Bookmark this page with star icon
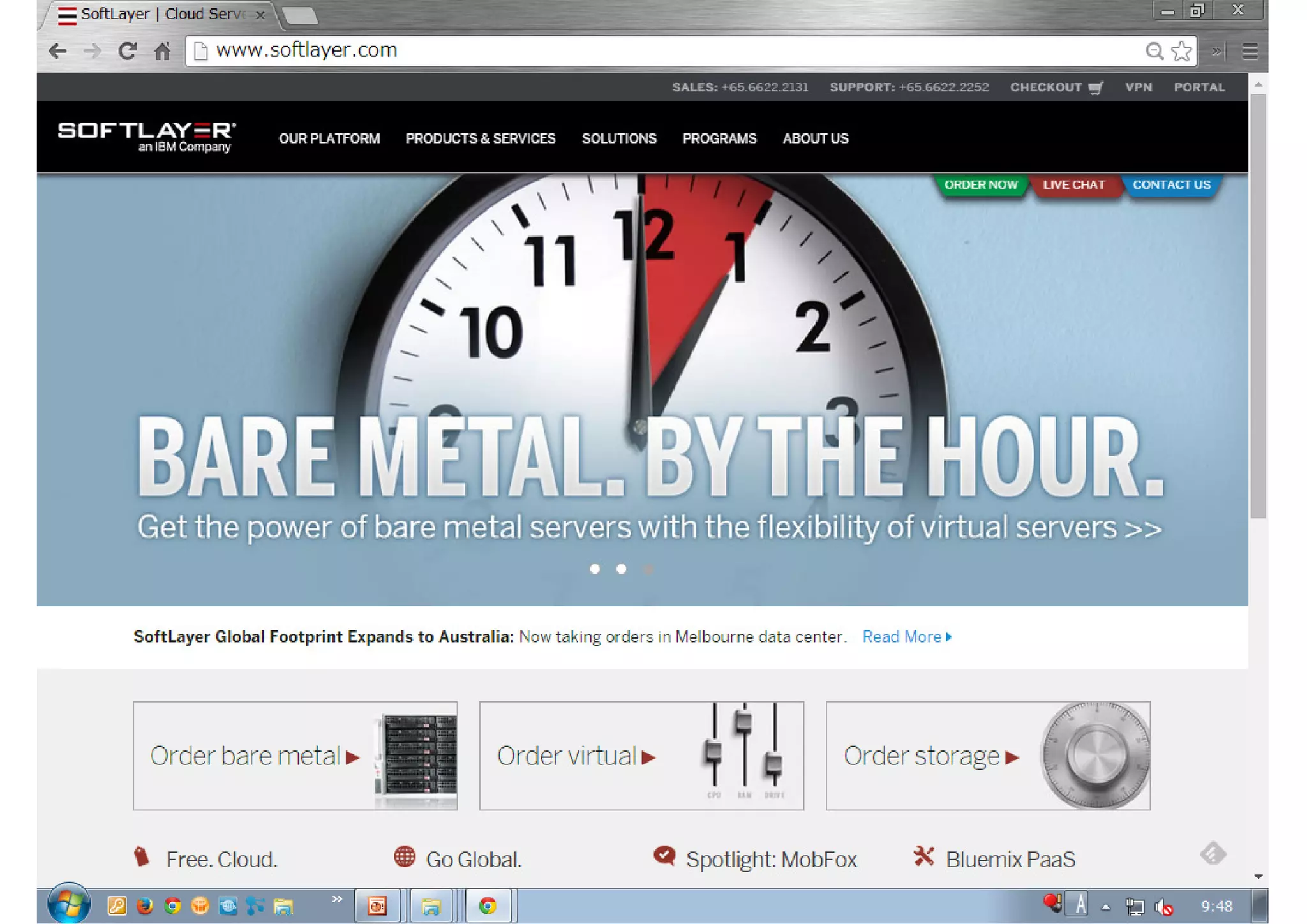The image size is (1307, 924). (x=1182, y=51)
